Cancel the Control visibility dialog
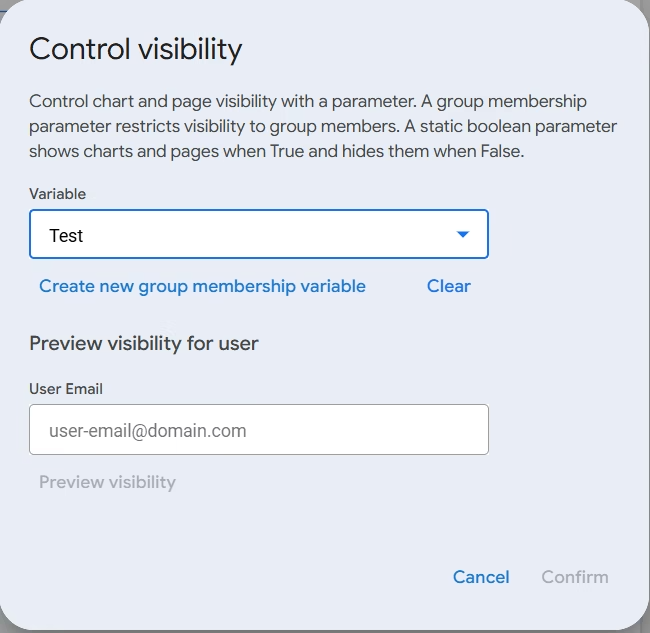The width and height of the screenshot is (650, 633). pos(481,577)
